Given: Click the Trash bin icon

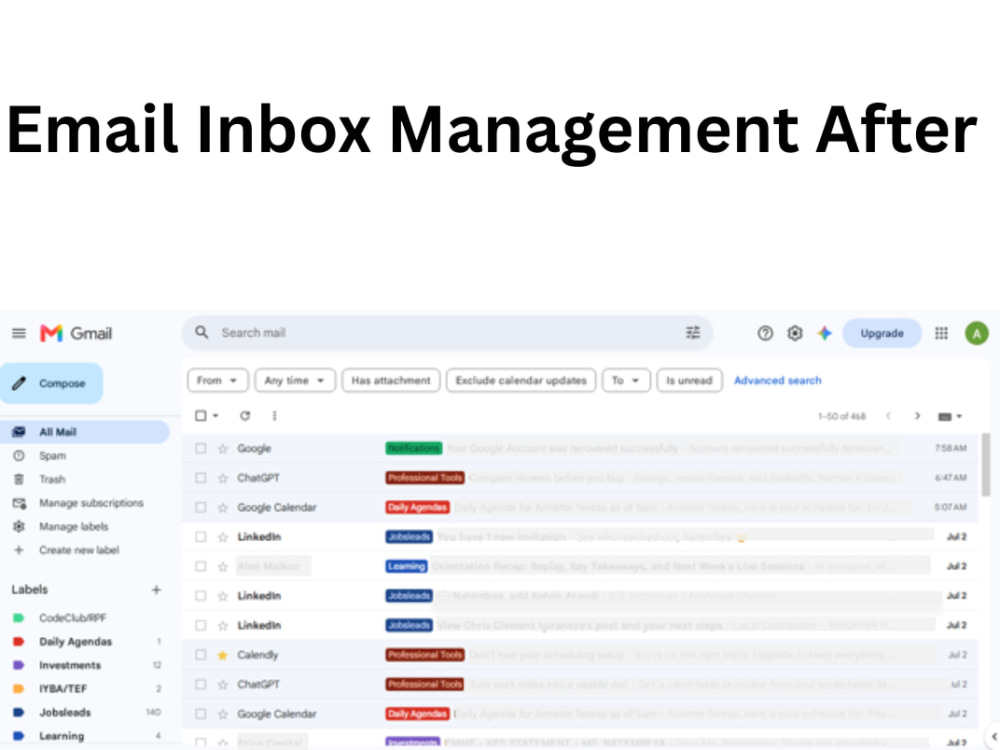Looking at the screenshot, I should (x=19, y=479).
